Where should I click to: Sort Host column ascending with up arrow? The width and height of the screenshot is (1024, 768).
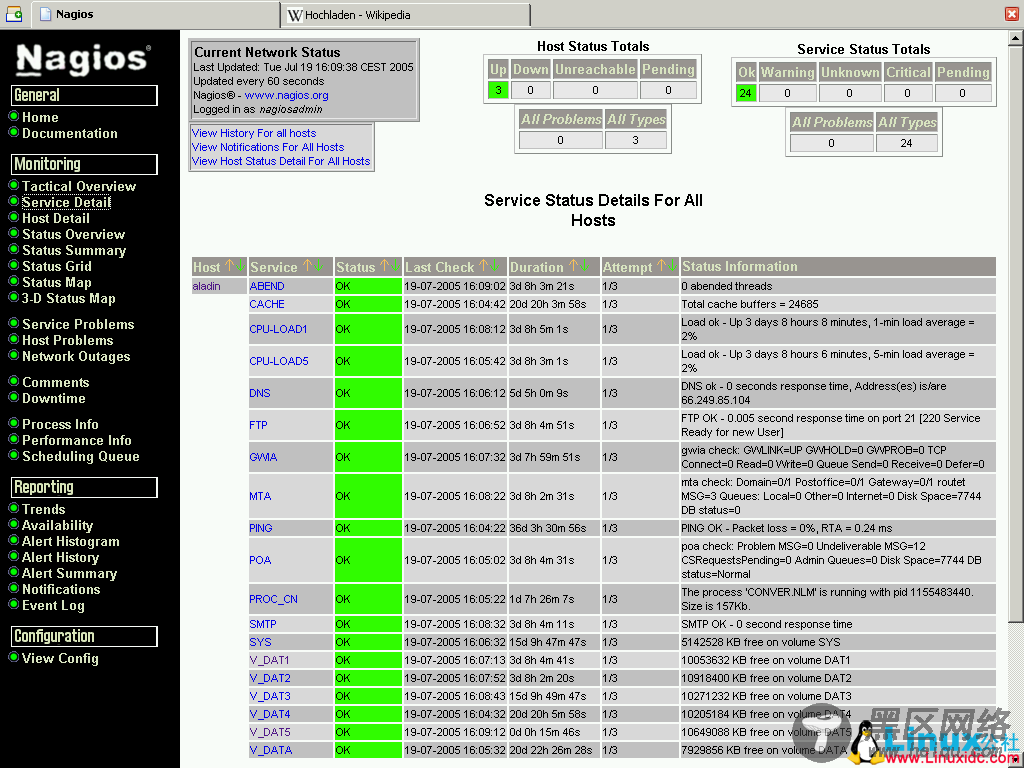coord(229,266)
